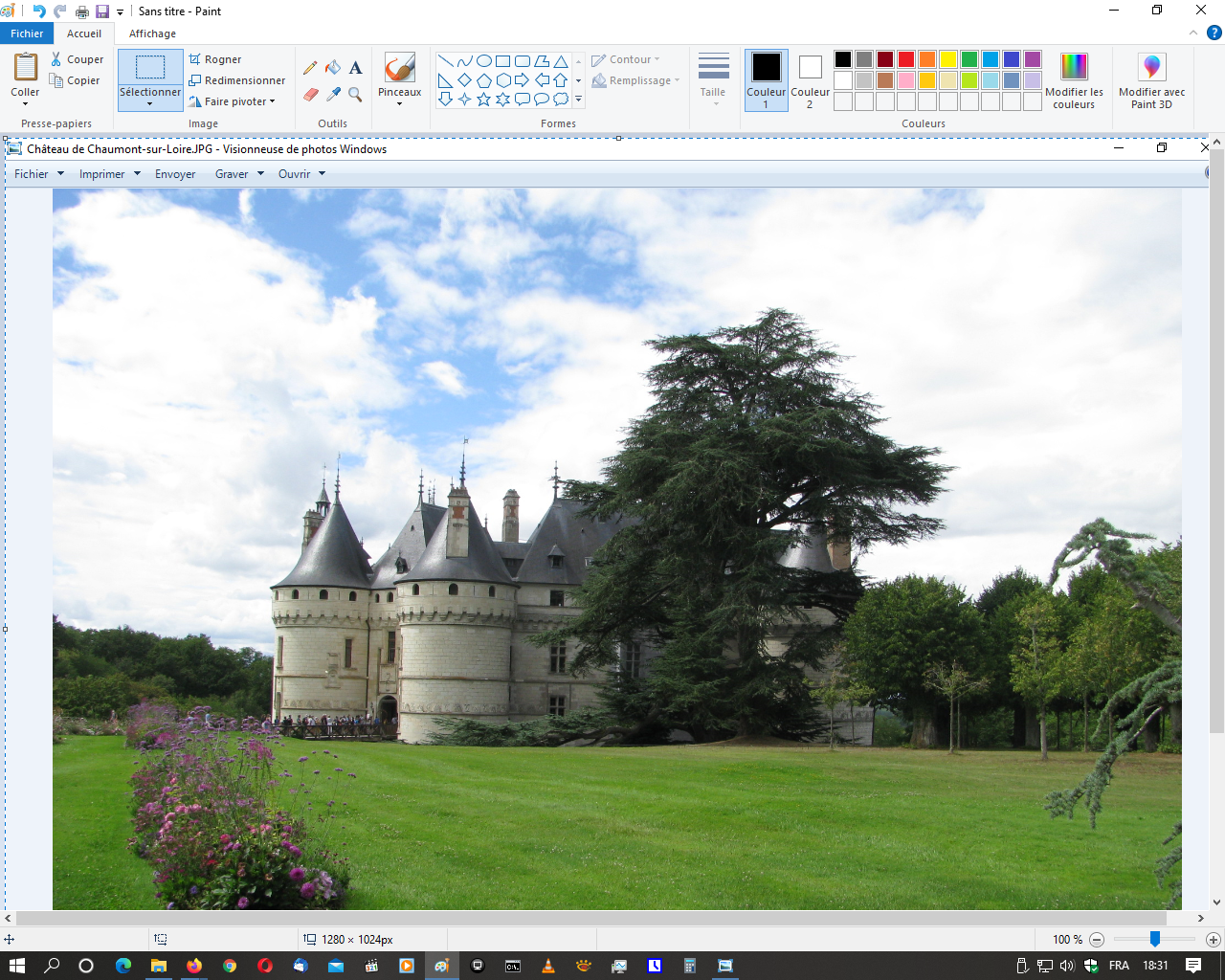Click the zoom slider handle
Viewport: 1225px width, 980px height.
[1155, 940]
